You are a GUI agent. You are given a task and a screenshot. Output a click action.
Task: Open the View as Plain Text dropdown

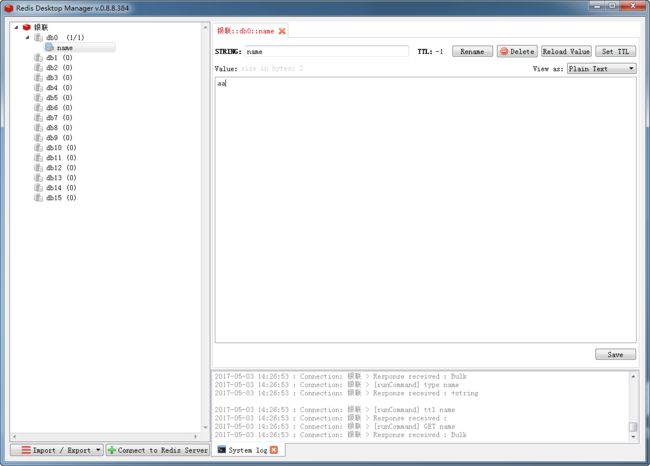(x=601, y=69)
